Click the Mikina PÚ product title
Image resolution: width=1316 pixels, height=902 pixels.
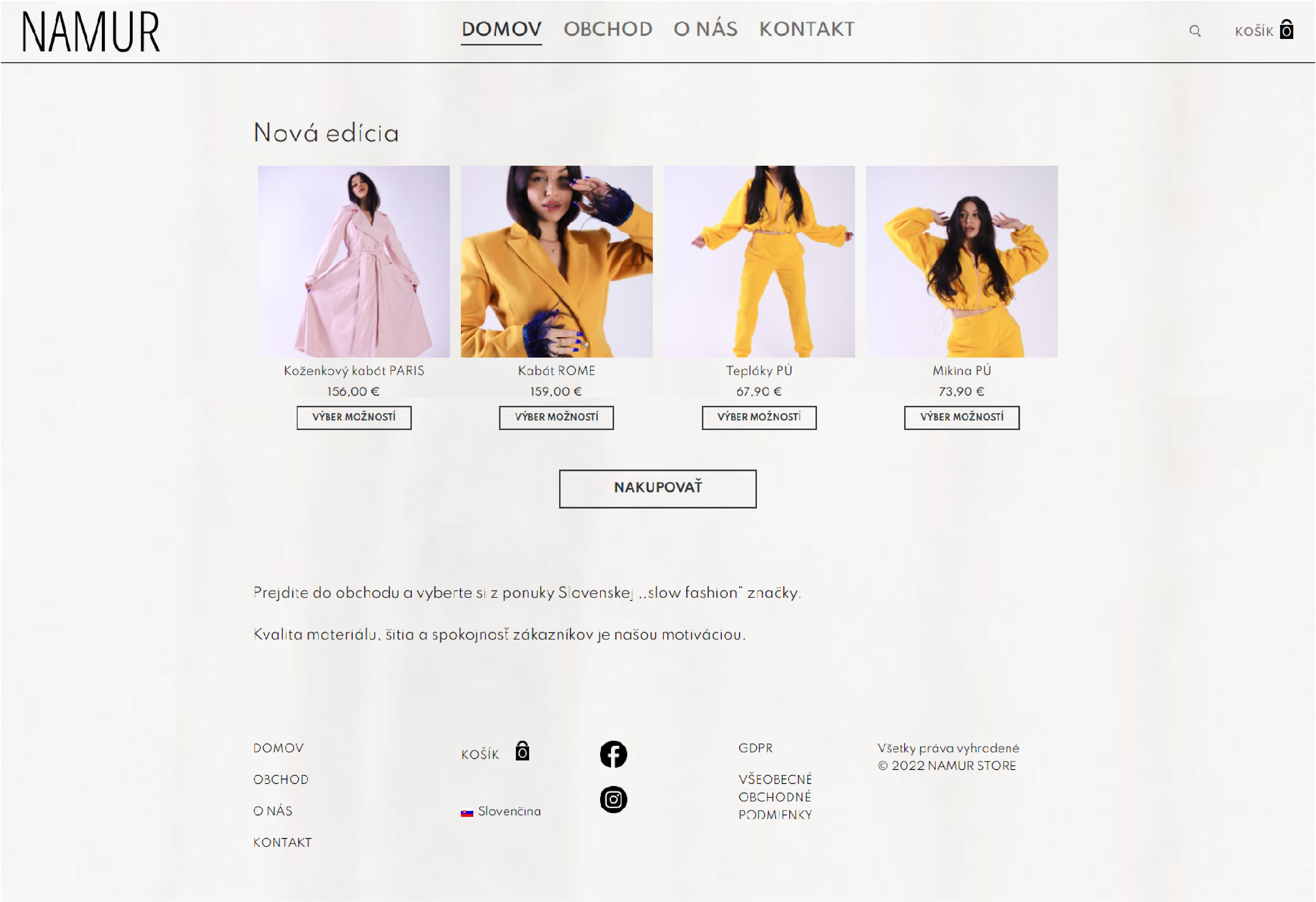pos(962,370)
